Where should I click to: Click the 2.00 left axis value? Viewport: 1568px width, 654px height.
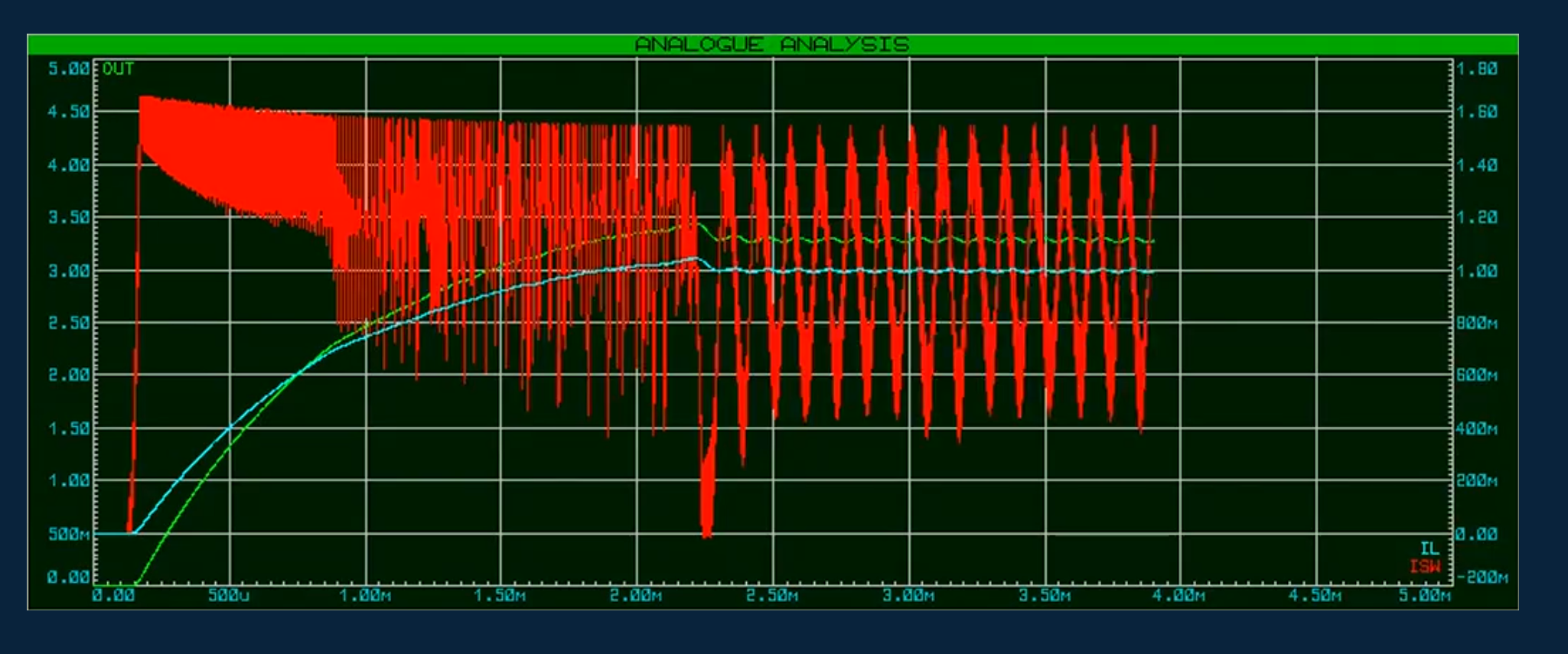tap(69, 375)
